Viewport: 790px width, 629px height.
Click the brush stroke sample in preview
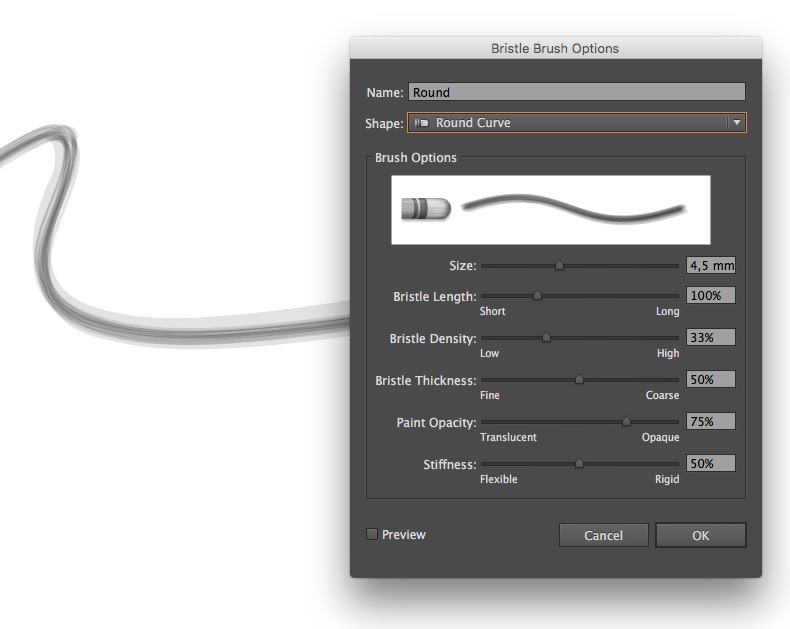tap(574, 208)
